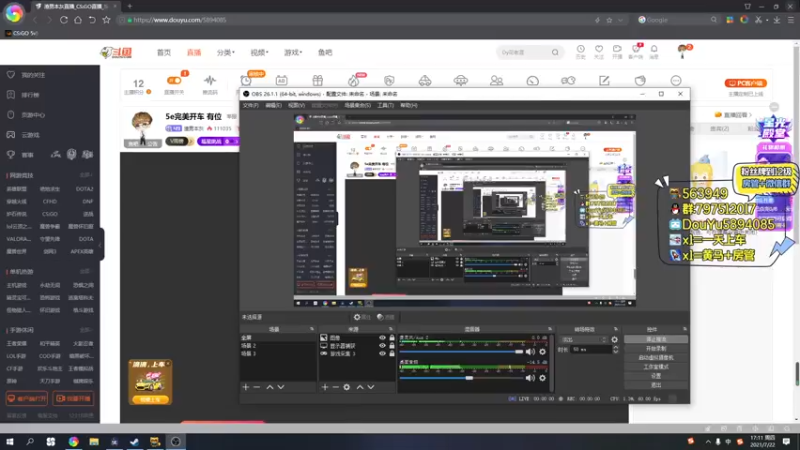Open the OBS File menu
Viewport: 800px width, 450px height.
coord(250,105)
